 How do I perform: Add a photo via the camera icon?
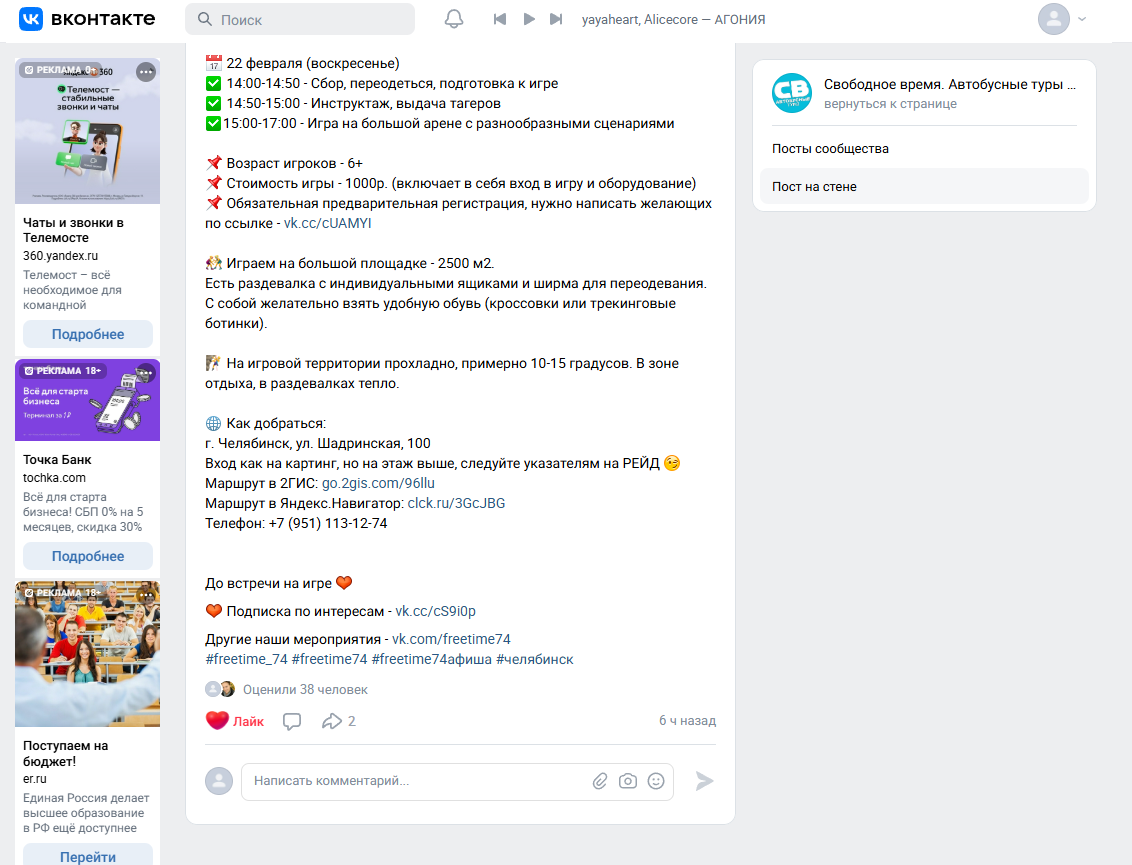(x=628, y=781)
